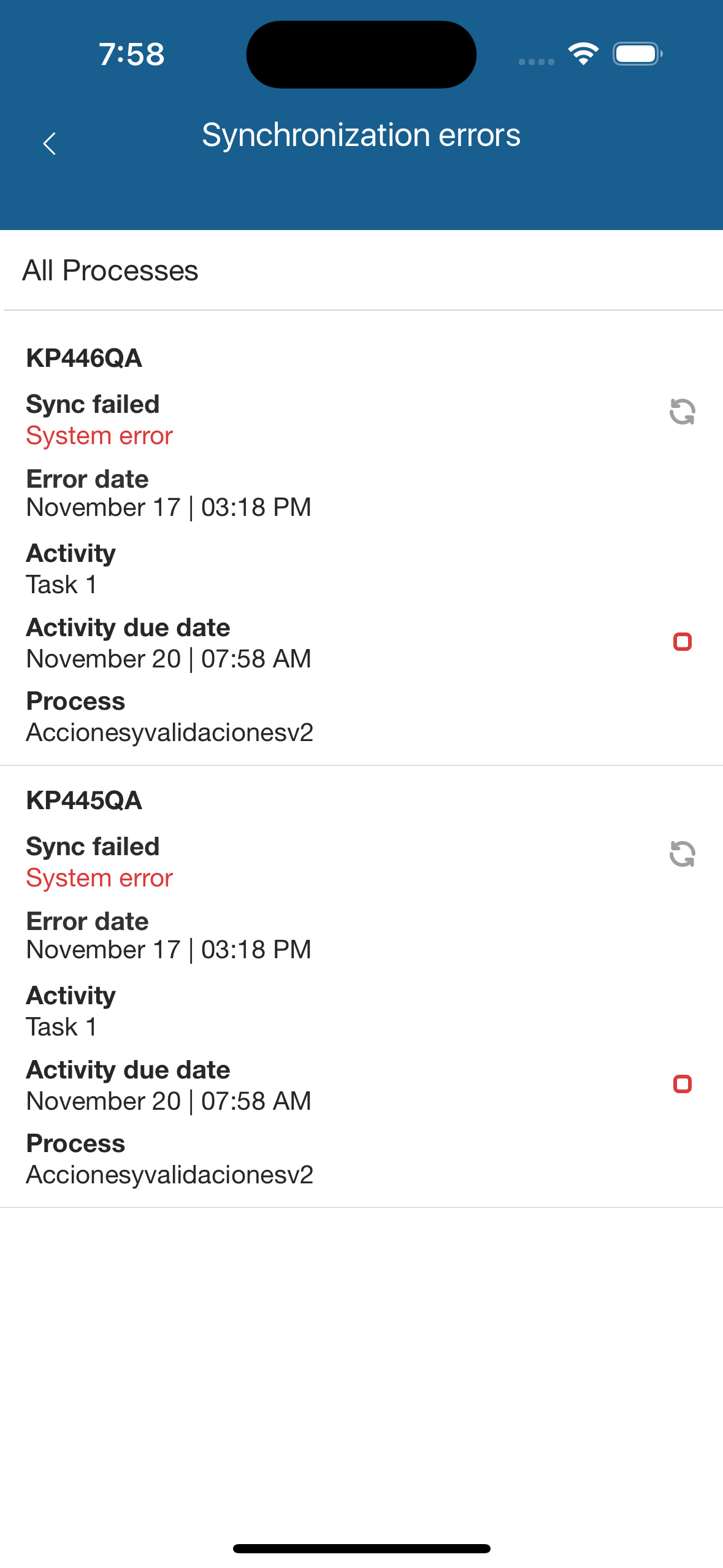Tap the cellular signal dots

[x=536, y=61]
